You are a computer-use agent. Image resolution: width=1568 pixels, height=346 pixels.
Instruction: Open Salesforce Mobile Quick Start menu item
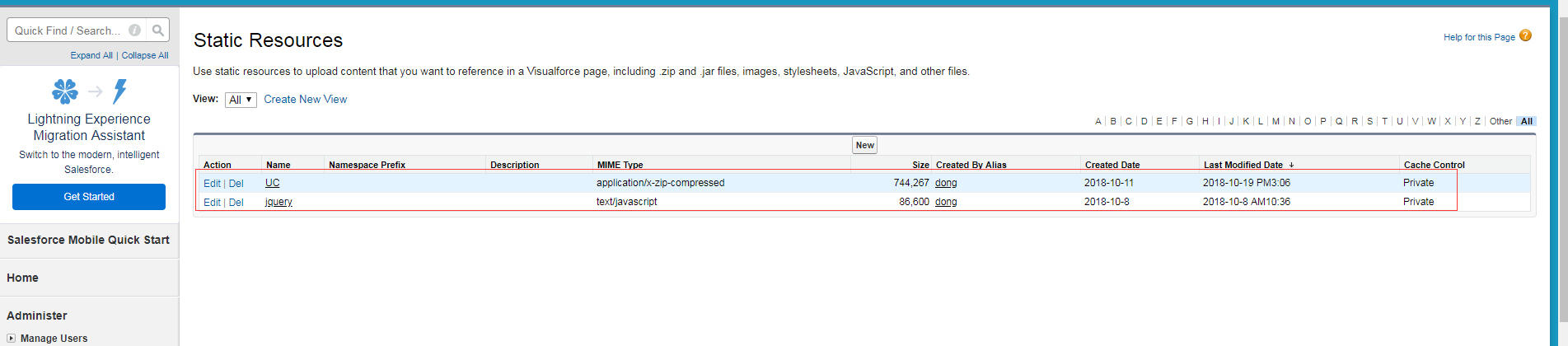pos(88,240)
